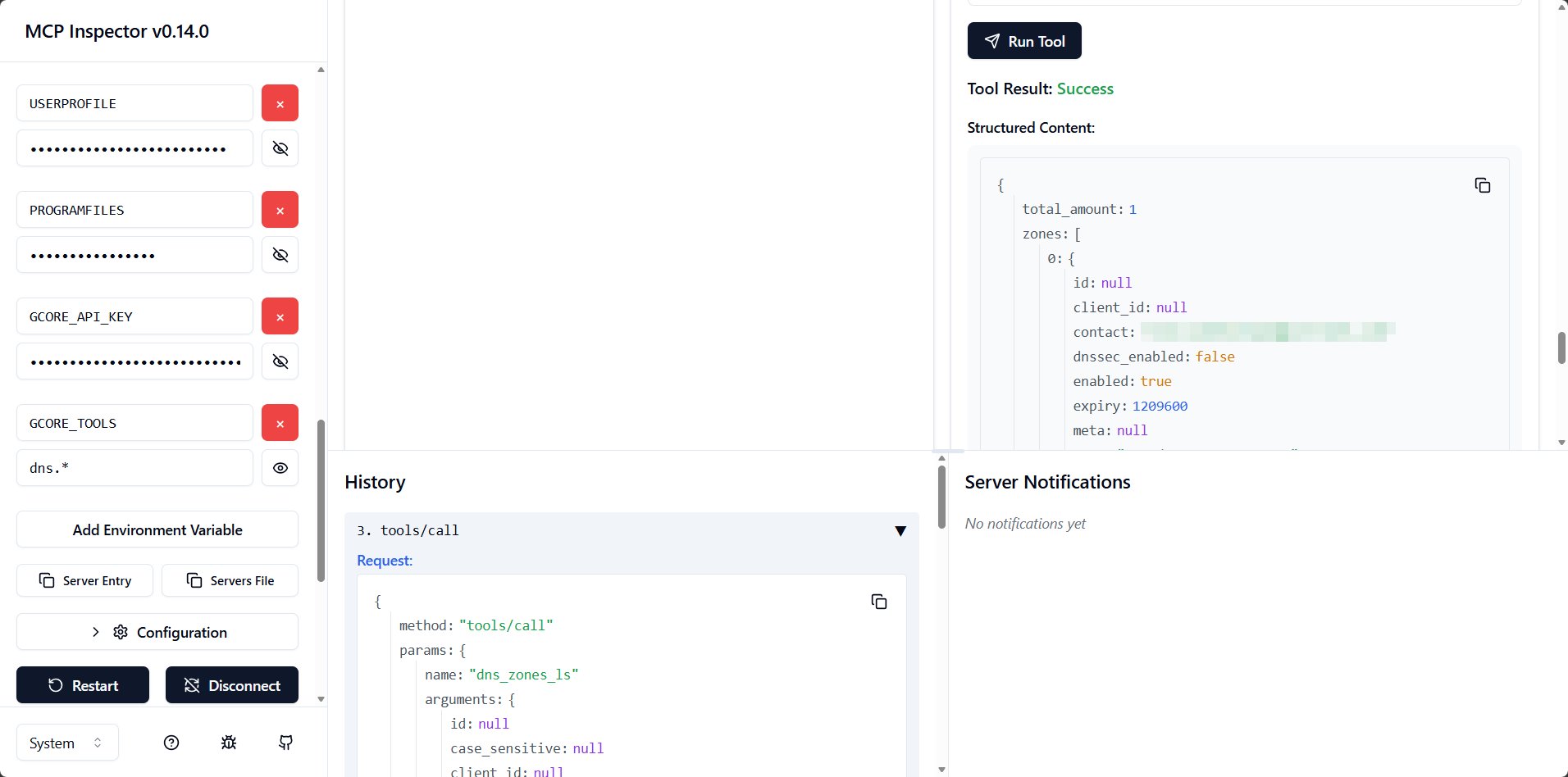1568x777 pixels.
Task: Click the History panel heading
Action: 375,482
